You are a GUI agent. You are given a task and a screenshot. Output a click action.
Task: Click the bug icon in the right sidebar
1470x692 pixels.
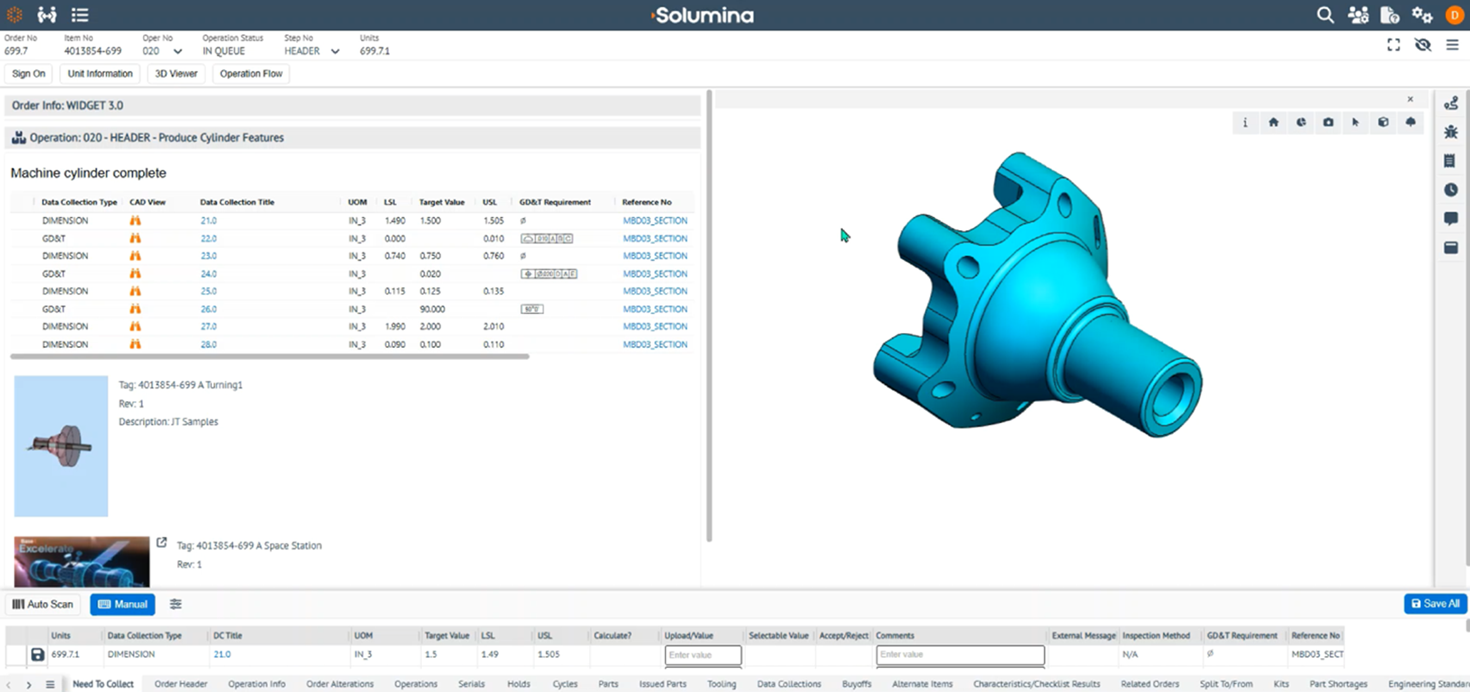click(x=1450, y=132)
